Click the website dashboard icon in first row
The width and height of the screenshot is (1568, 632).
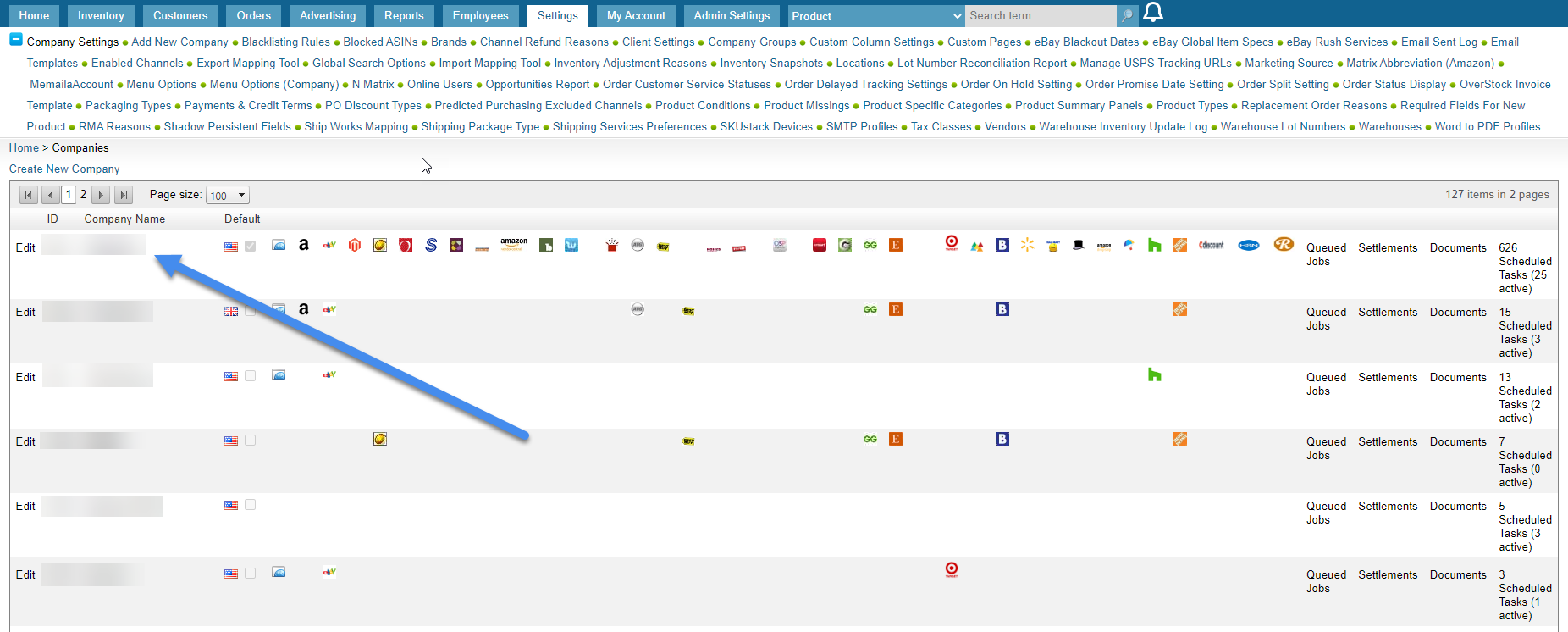click(x=279, y=245)
